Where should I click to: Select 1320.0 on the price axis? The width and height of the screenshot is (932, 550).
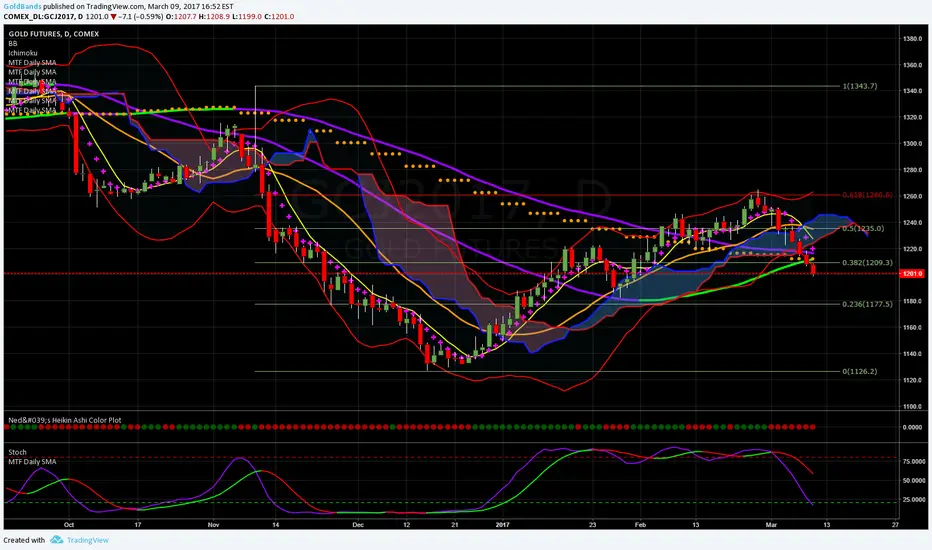tap(912, 117)
